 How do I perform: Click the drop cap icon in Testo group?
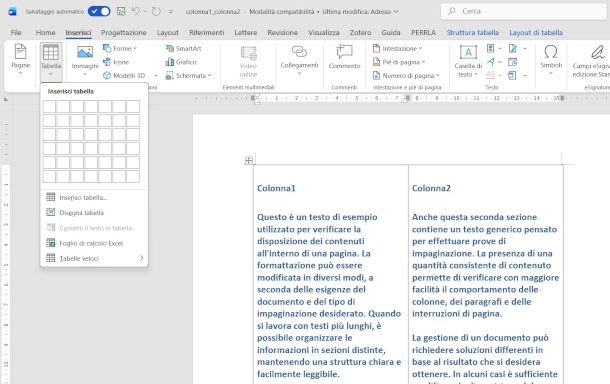tap(491, 75)
